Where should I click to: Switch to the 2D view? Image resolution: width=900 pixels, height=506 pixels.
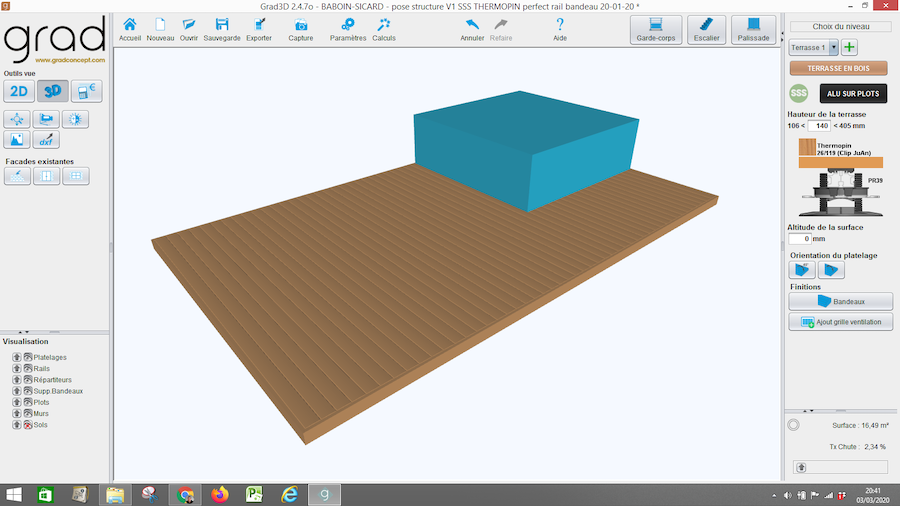[19, 92]
